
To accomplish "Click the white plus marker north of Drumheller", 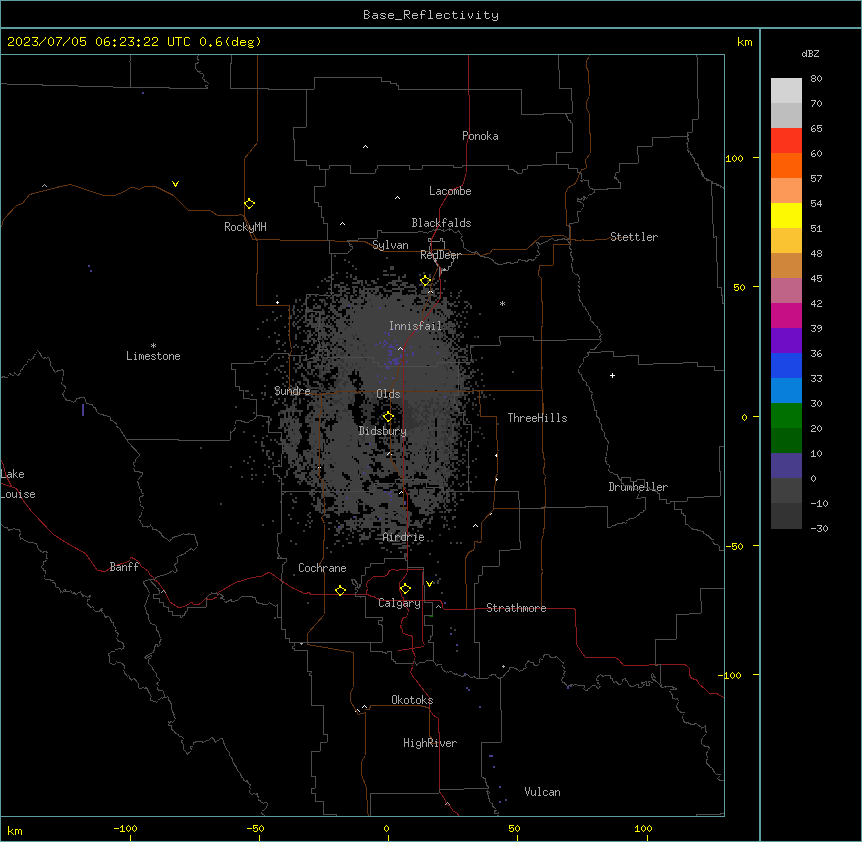I will coord(612,375).
